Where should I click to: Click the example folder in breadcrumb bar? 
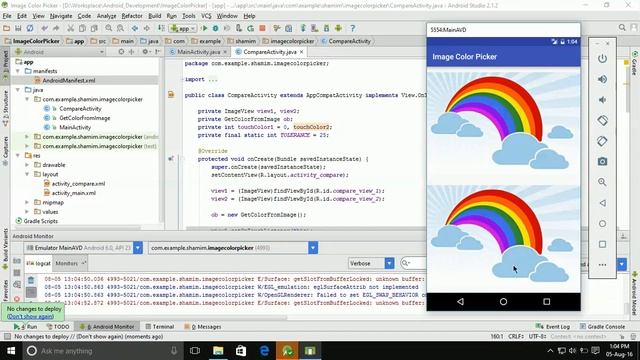(x=206, y=41)
